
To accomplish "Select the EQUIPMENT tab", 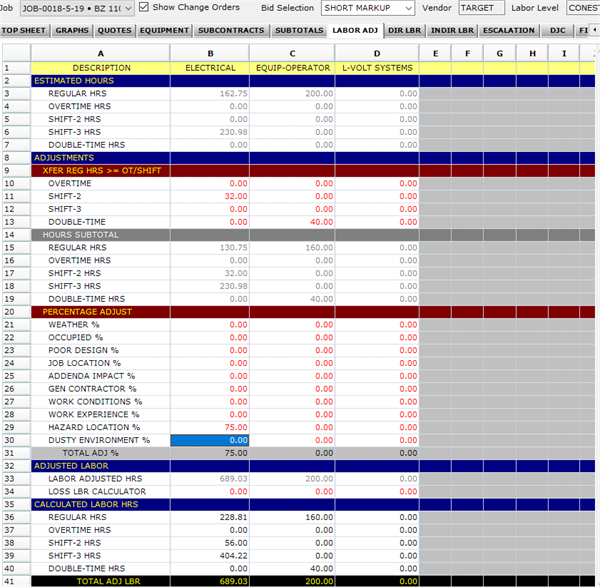I will (164, 30).
